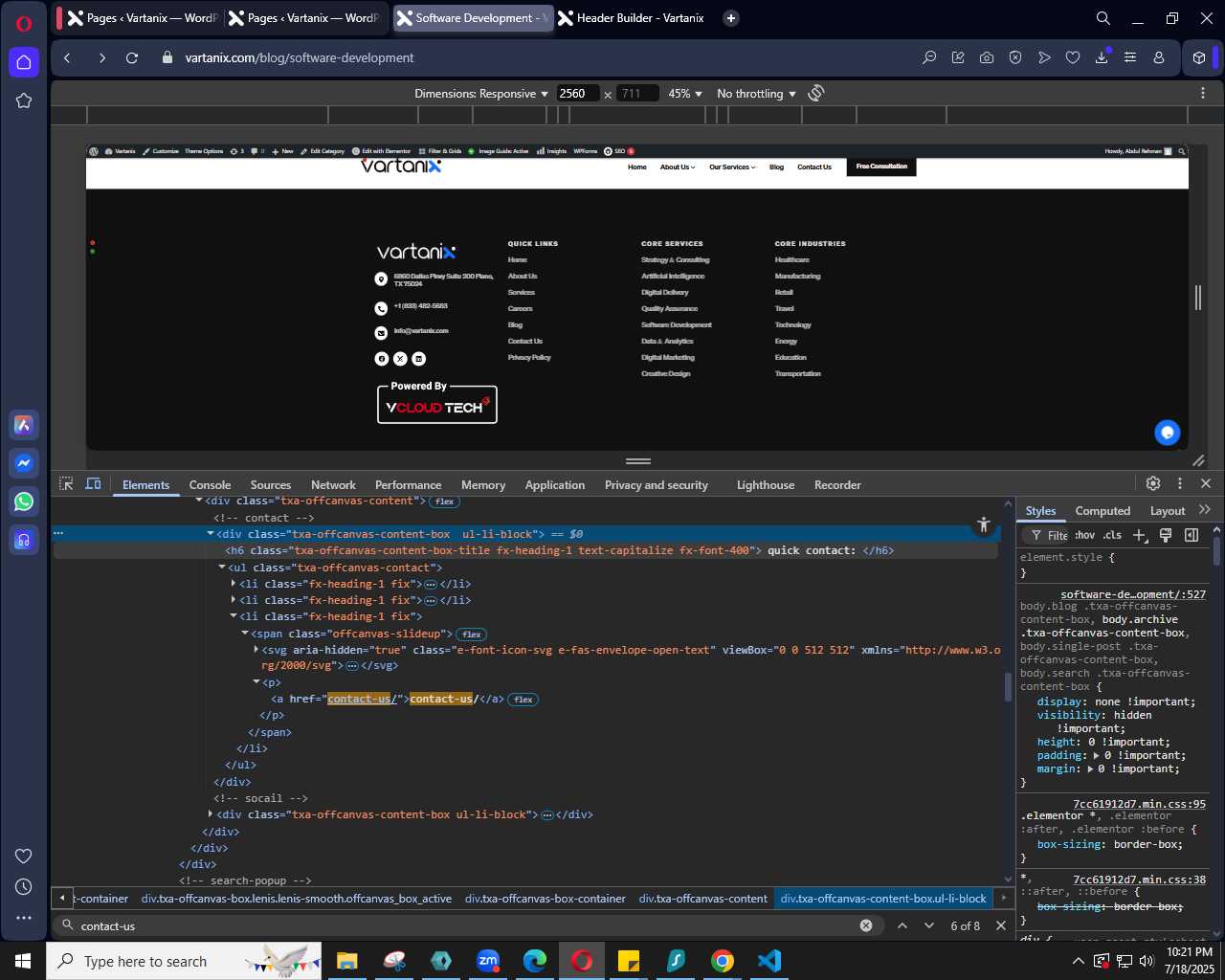
Task: Collapse the ul txa-offcanvas-contact node
Action: 222,568
